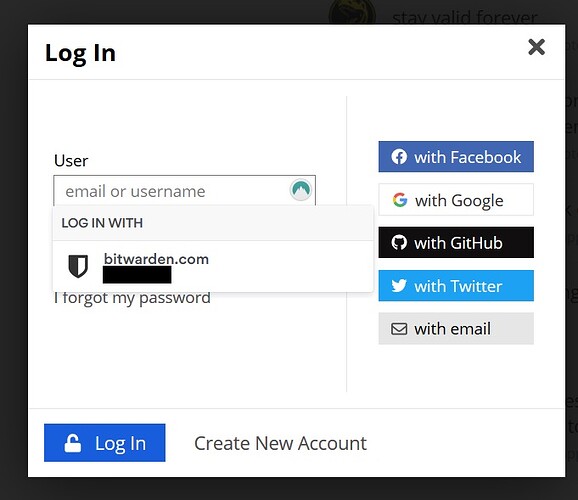
Task: Click the GitHub octocat icon
Action: 399,243
